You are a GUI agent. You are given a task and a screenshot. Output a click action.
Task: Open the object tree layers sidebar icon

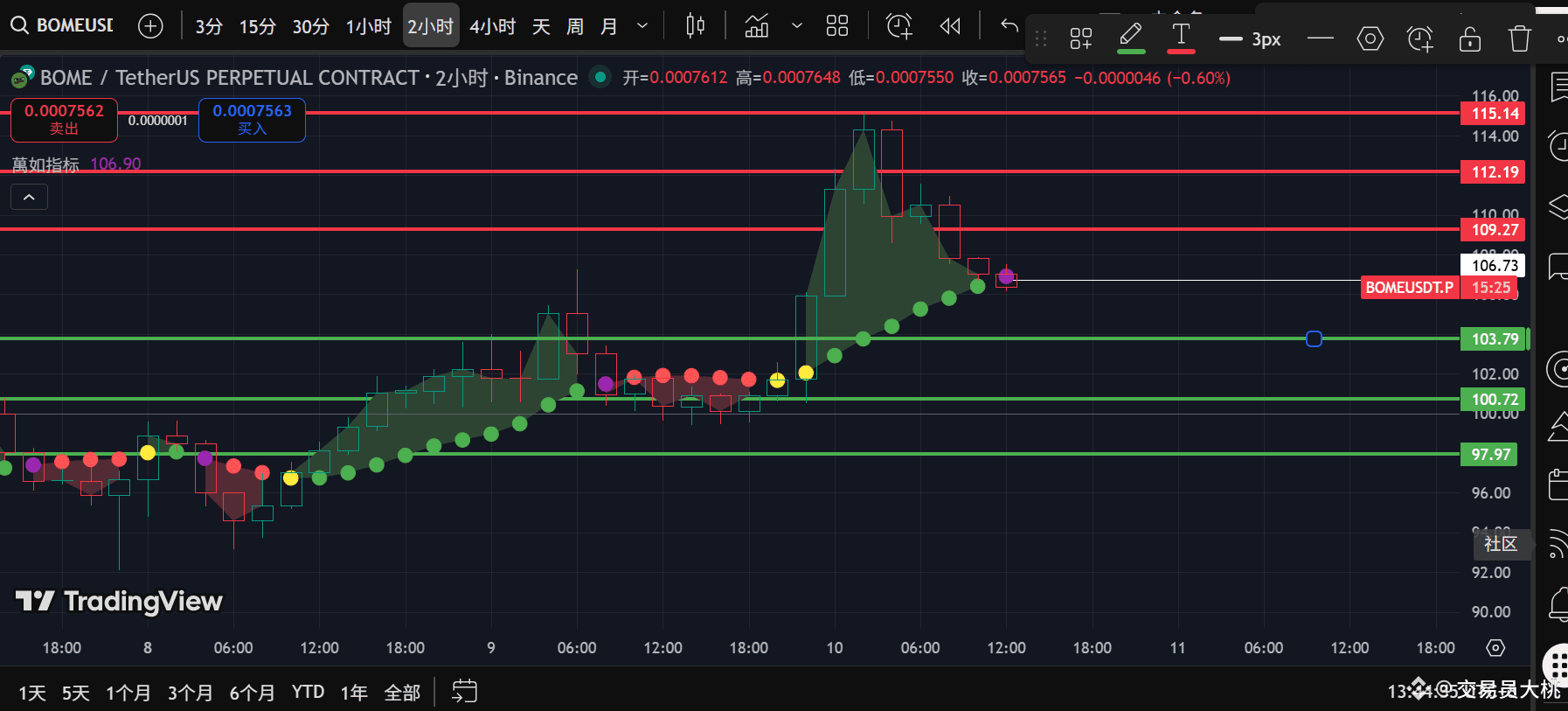pyautogui.click(x=1558, y=207)
